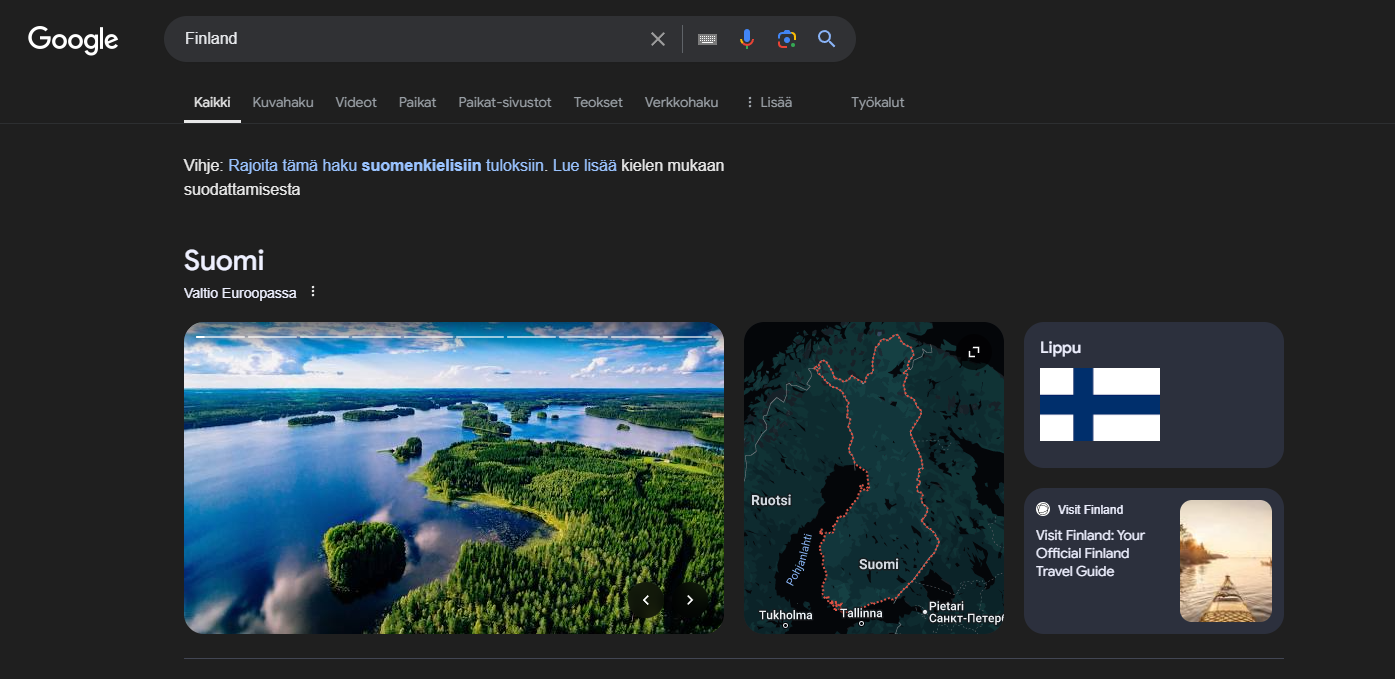Click the Valtio Euroopassa subtitle
The image size is (1395, 679).
[240, 293]
